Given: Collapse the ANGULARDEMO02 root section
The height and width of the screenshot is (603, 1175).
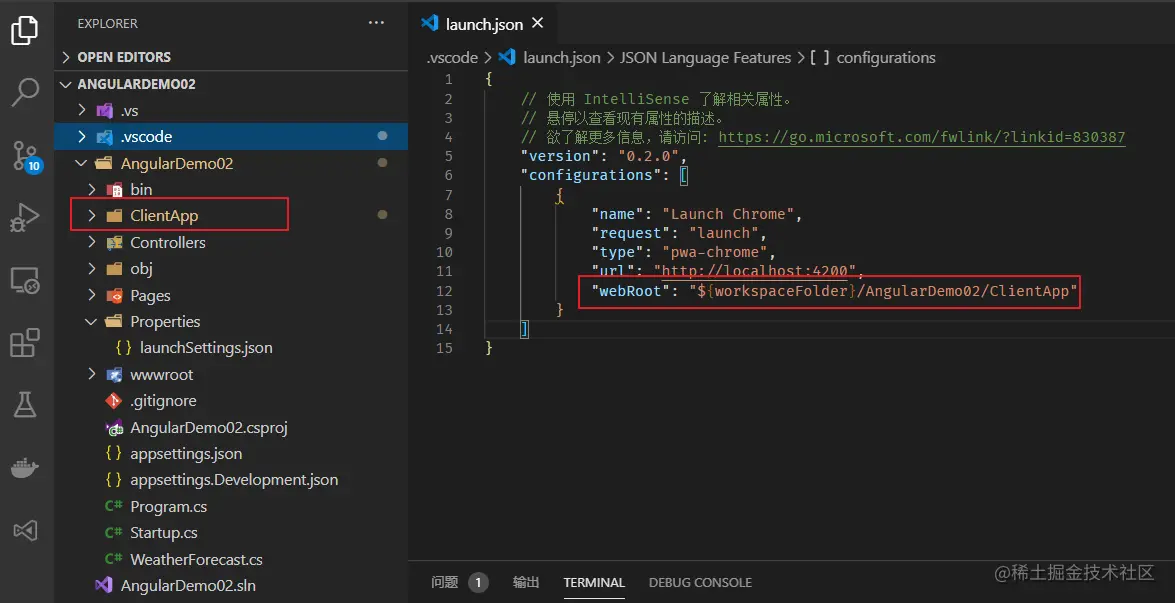Looking at the screenshot, I should 232,84.
